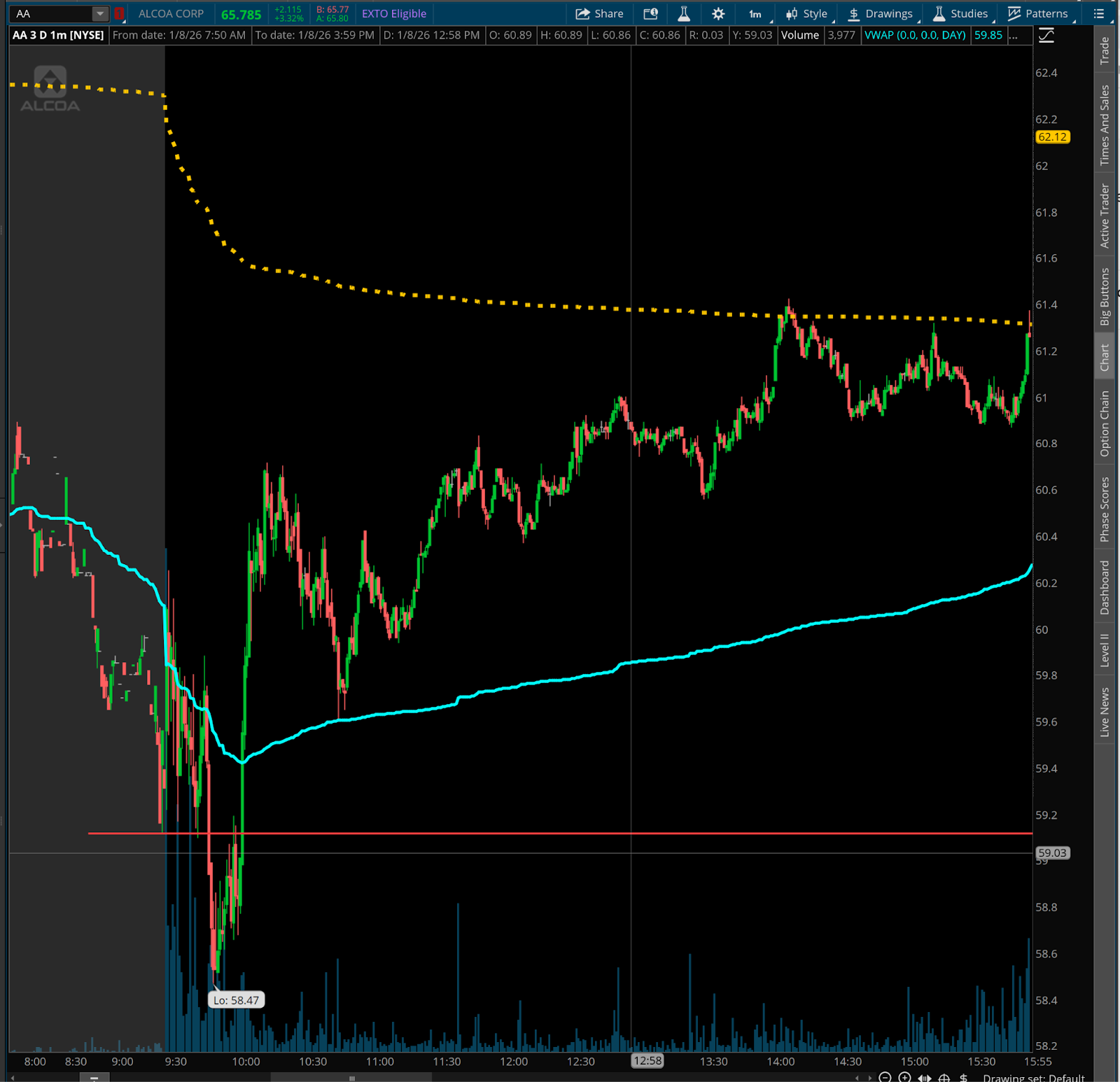
Task: Open the hamburger list menu icon
Action: pos(1099,14)
